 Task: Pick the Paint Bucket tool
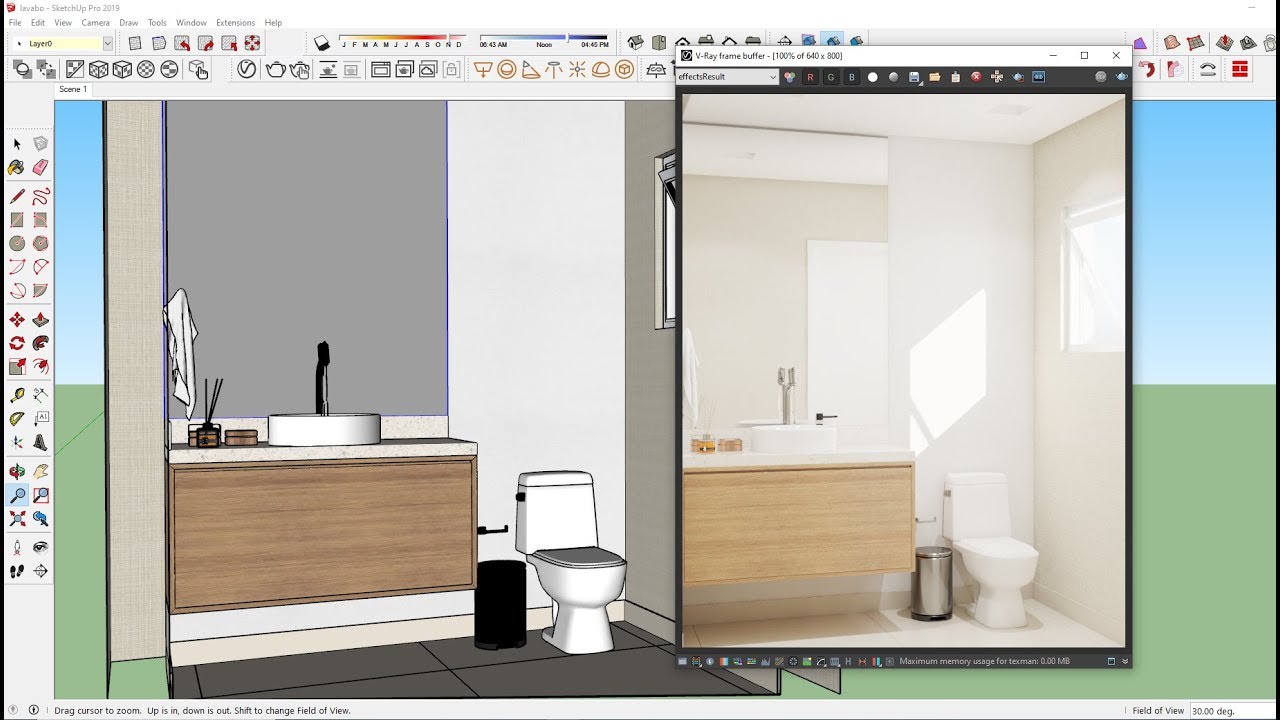pos(17,168)
